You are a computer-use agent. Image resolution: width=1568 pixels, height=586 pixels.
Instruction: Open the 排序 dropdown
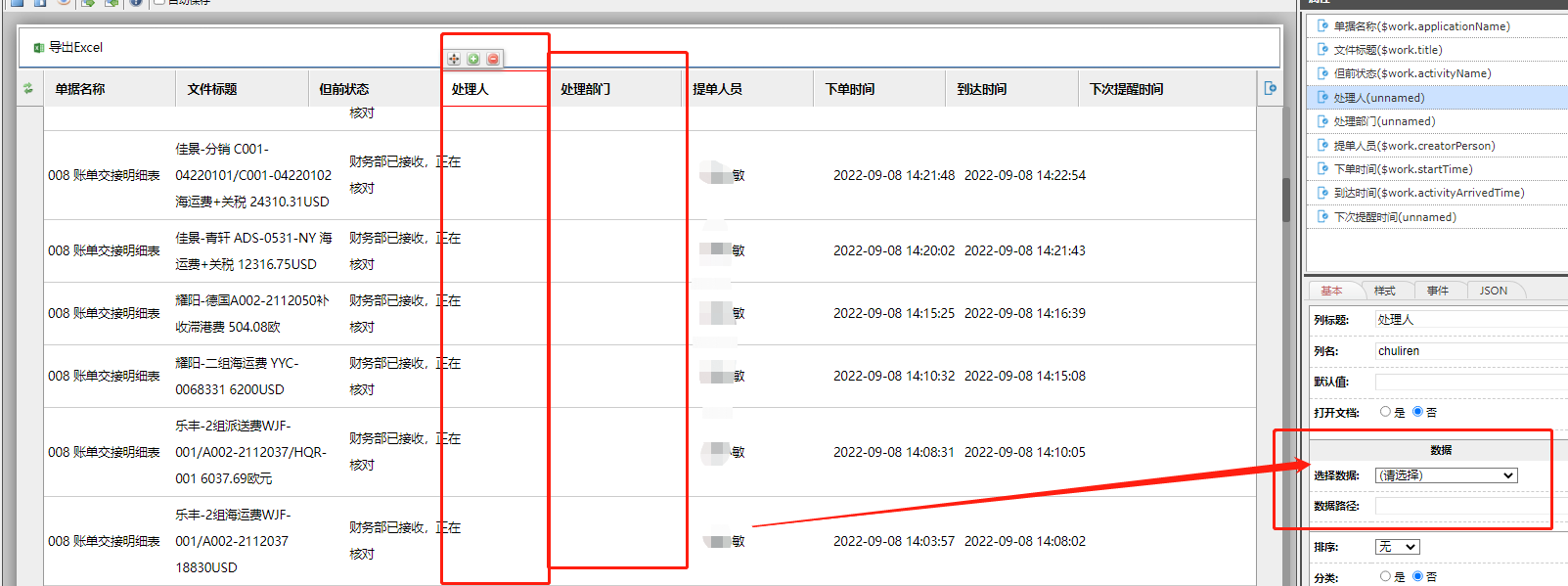pyautogui.click(x=1397, y=547)
